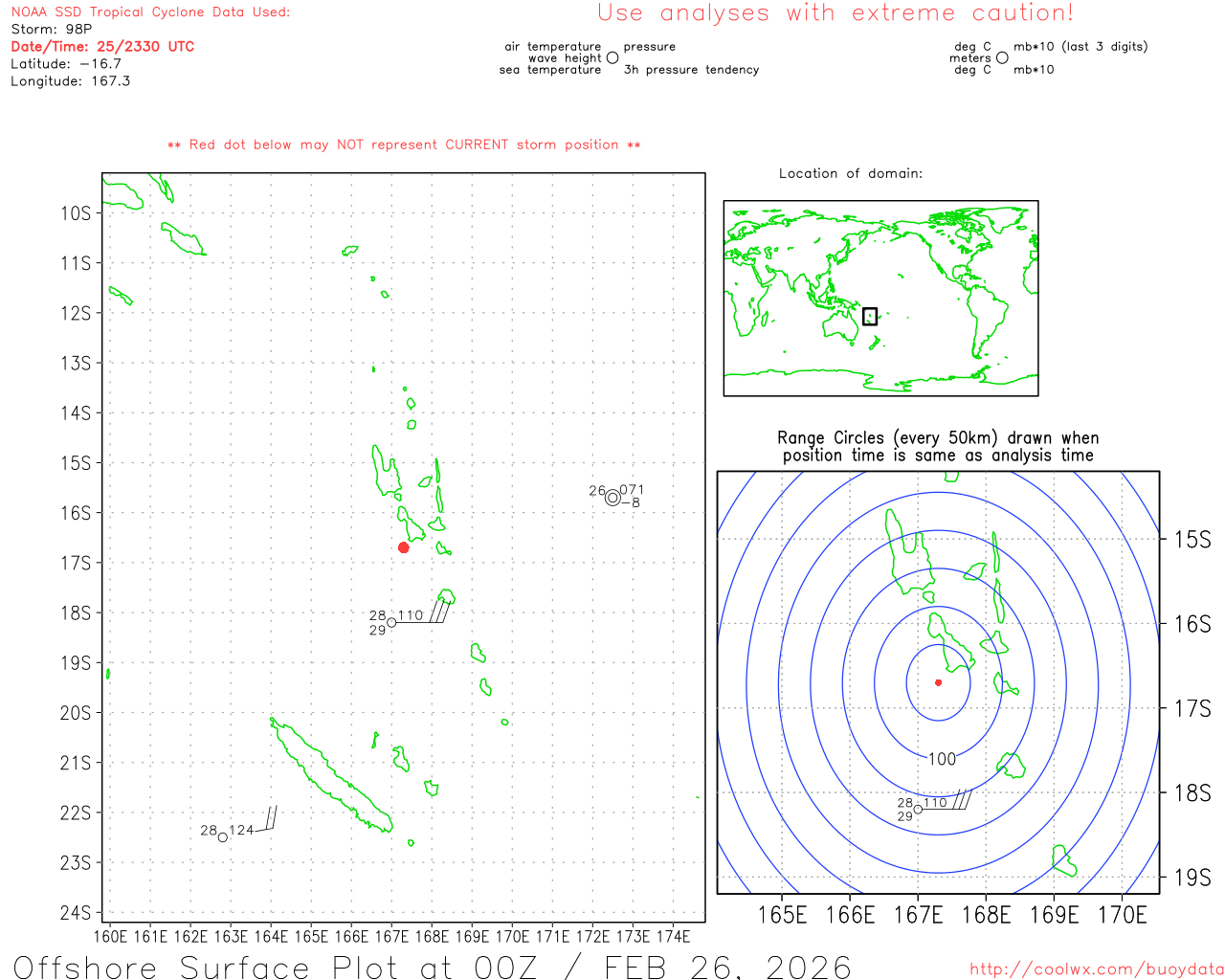This screenshot has height=980, width=1225.
Task: Click the '-8' pressure tendency value
Action: 631,502
